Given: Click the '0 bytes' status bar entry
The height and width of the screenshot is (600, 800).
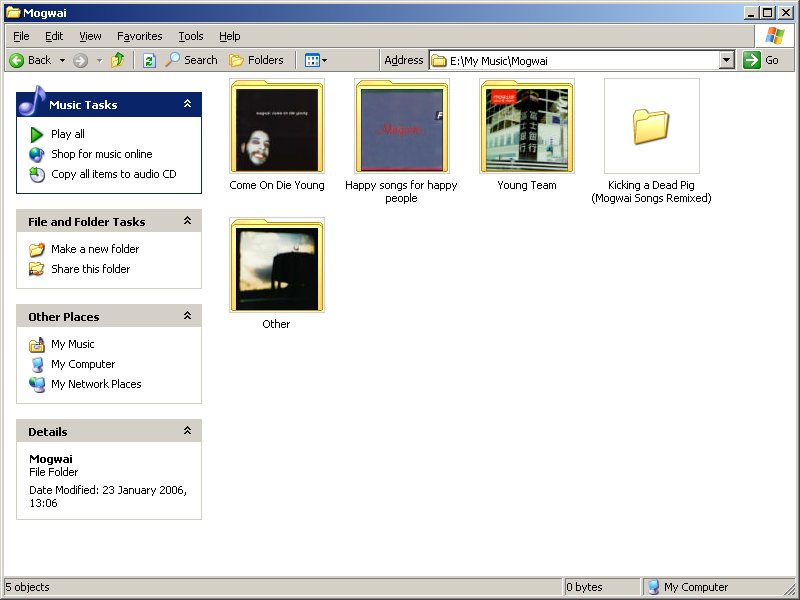Looking at the screenshot, I should pyautogui.click(x=584, y=587).
